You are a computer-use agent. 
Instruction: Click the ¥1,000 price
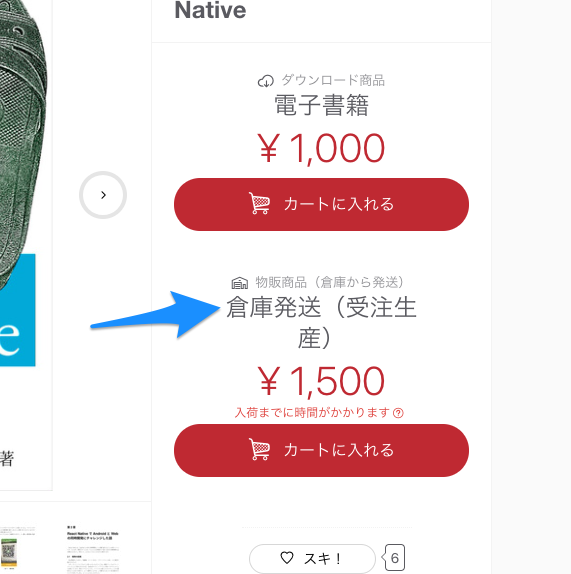321,148
